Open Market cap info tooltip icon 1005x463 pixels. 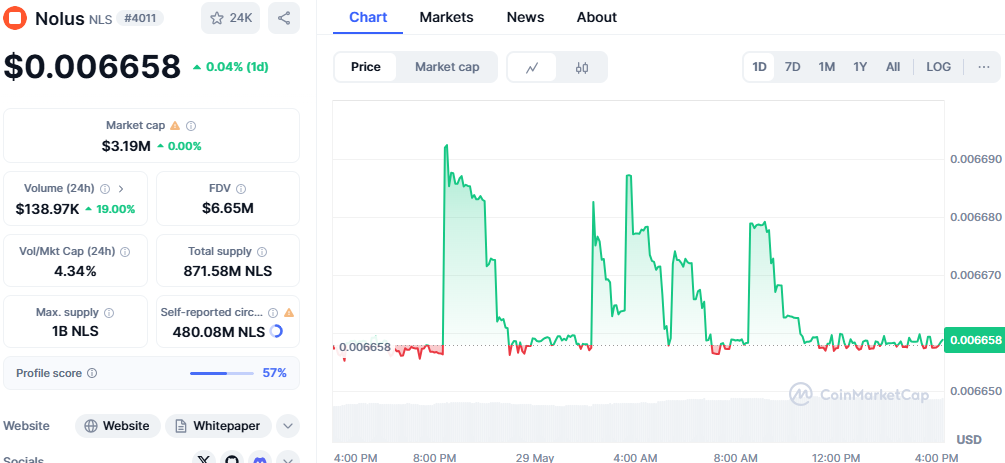[191, 126]
